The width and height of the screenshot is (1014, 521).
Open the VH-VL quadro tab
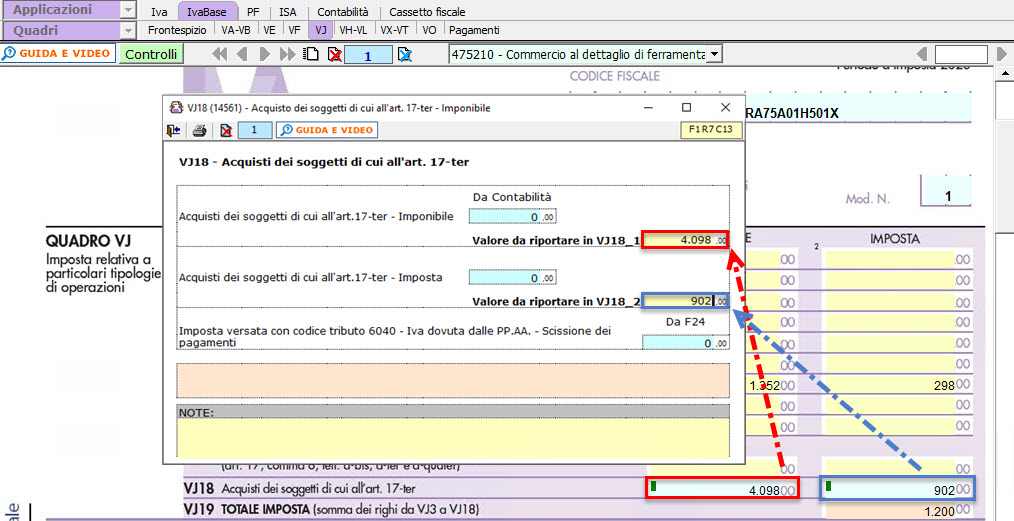click(353, 30)
